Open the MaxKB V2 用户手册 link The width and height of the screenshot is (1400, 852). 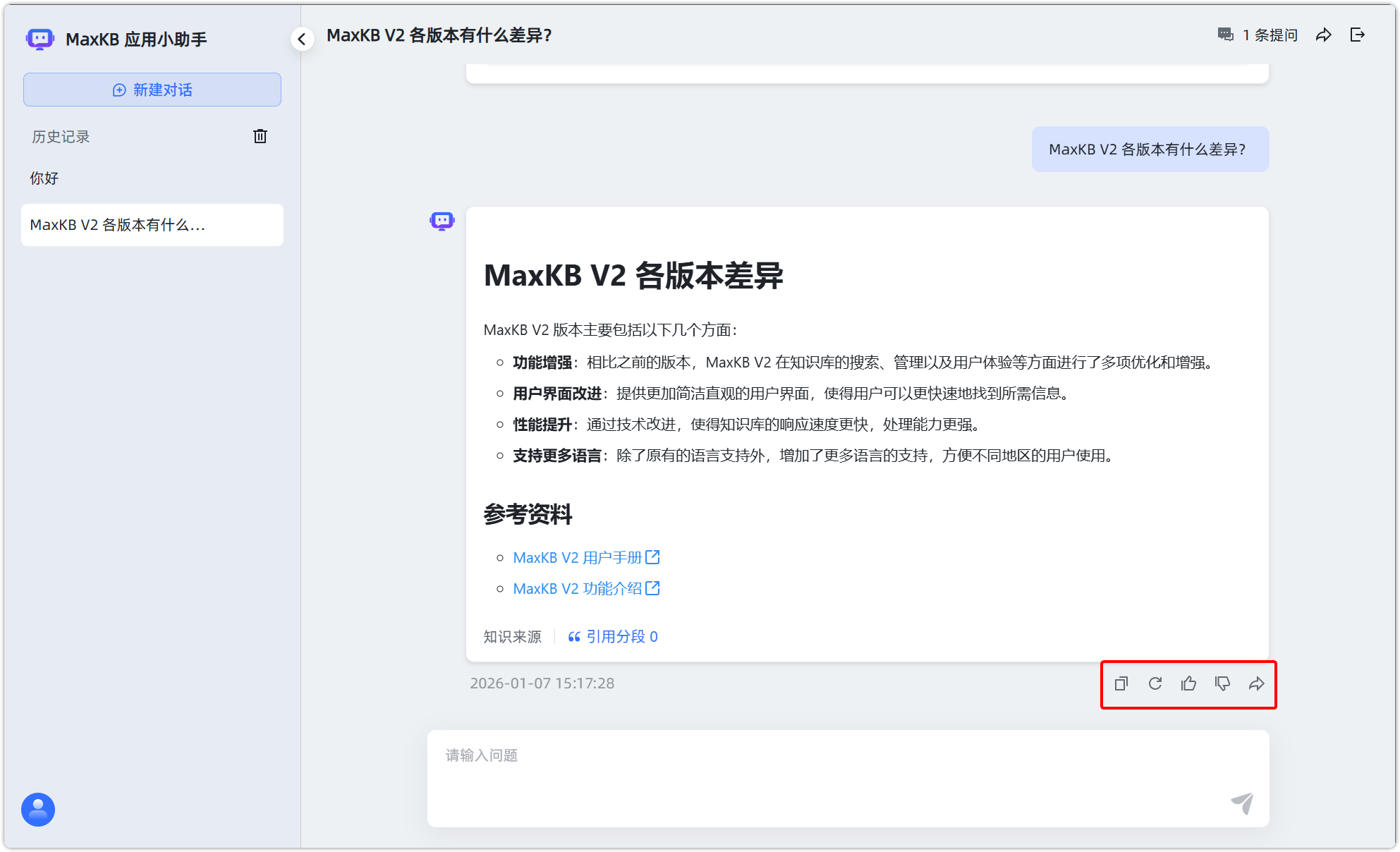580,556
